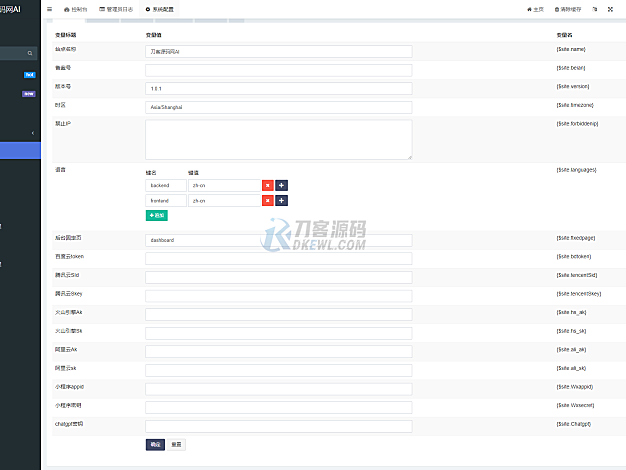
Task: Open the 控制台 dashboard tab
Action: coord(75,9)
